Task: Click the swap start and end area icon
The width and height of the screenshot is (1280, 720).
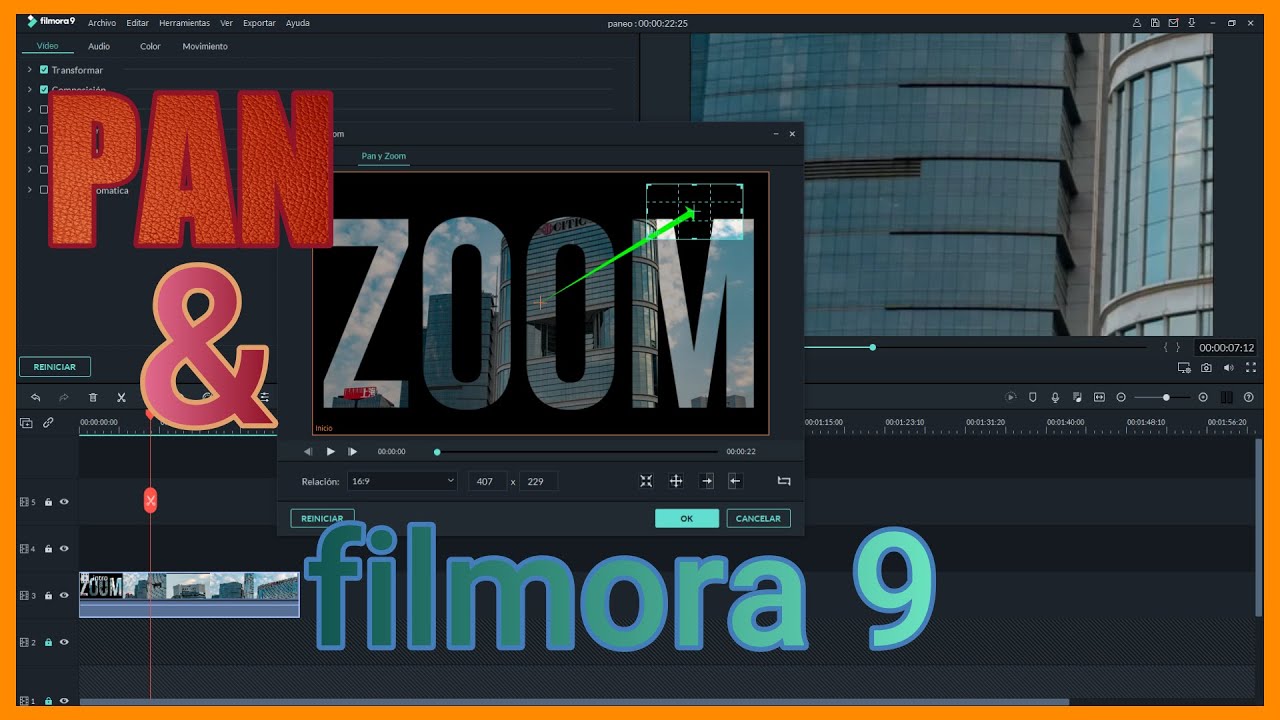Action: [x=784, y=481]
